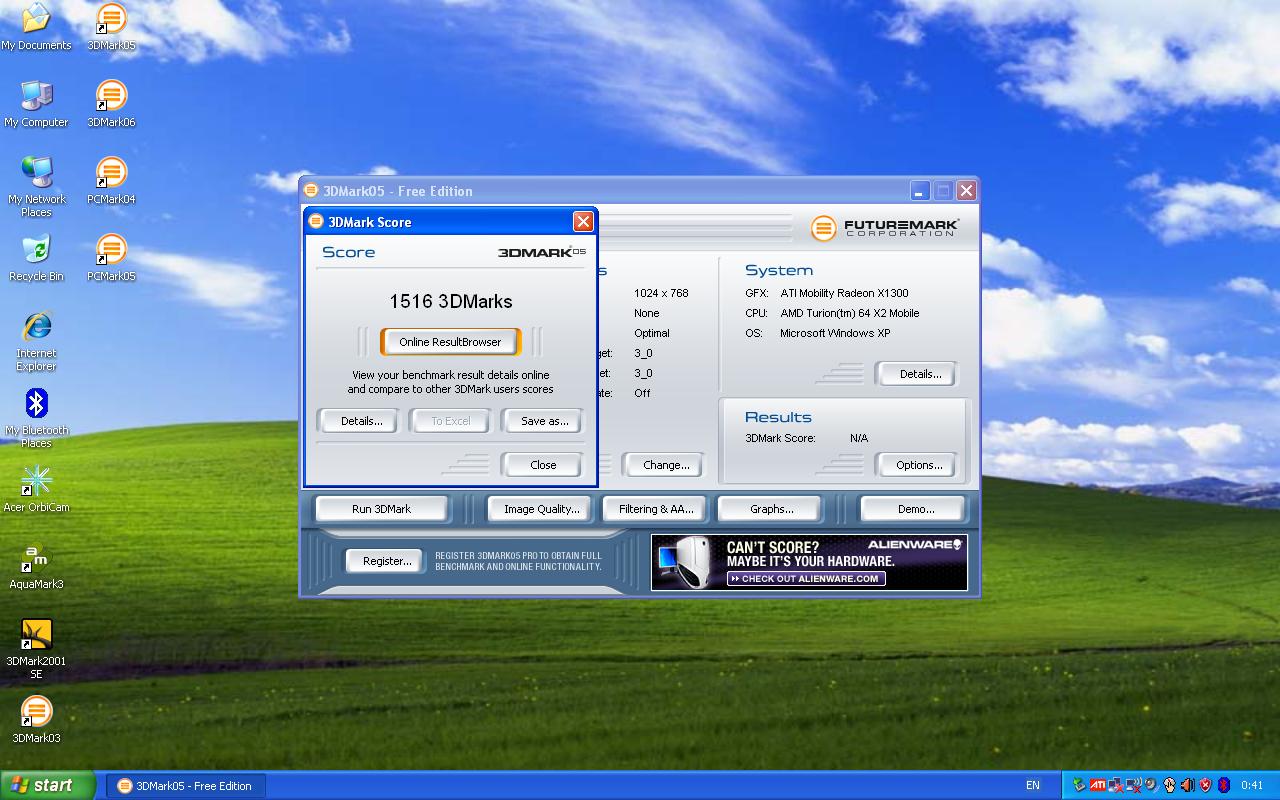
Task: Open the Online ResultBrowser
Action: tap(450, 342)
